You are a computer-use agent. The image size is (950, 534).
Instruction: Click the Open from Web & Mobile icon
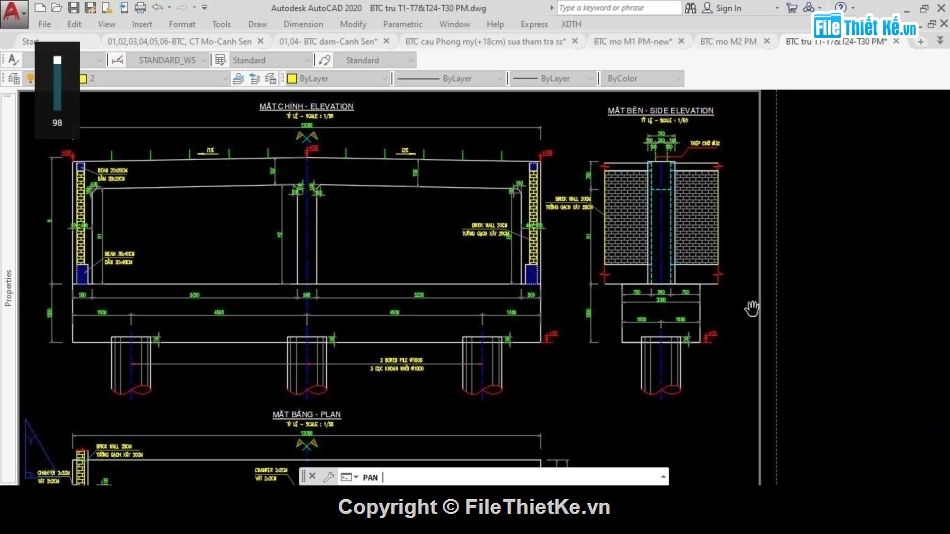coord(107,8)
